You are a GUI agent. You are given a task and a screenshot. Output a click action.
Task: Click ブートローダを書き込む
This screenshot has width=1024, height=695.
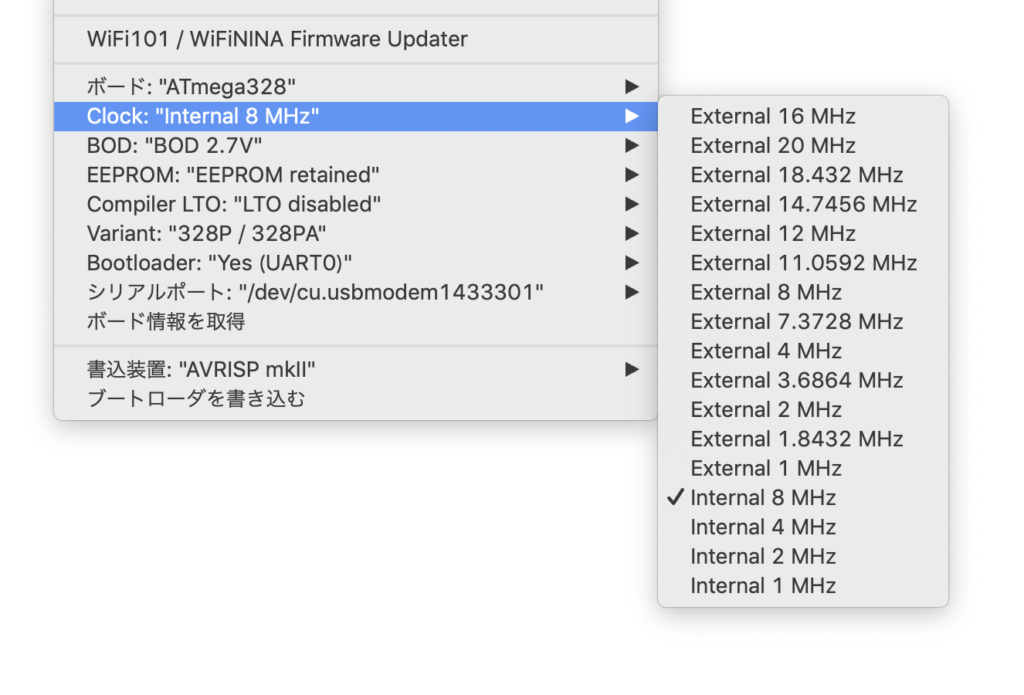tap(196, 399)
